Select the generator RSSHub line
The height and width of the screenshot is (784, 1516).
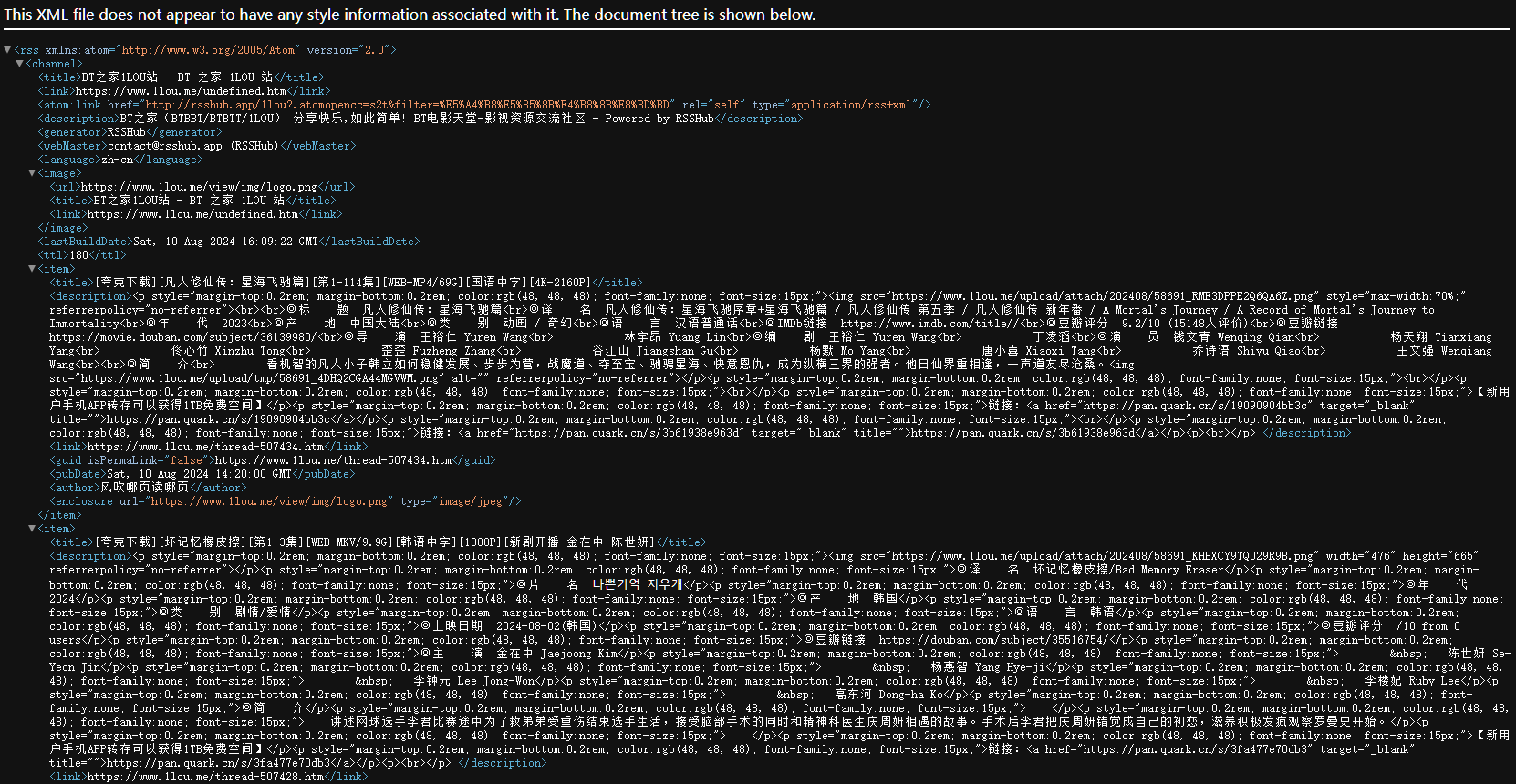tap(130, 132)
